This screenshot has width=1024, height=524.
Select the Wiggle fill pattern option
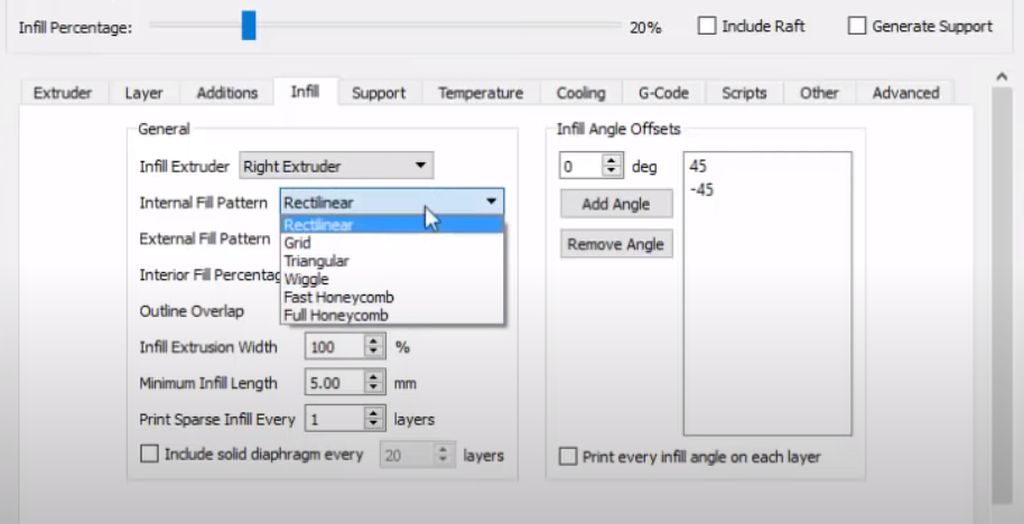(x=306, y=279)
